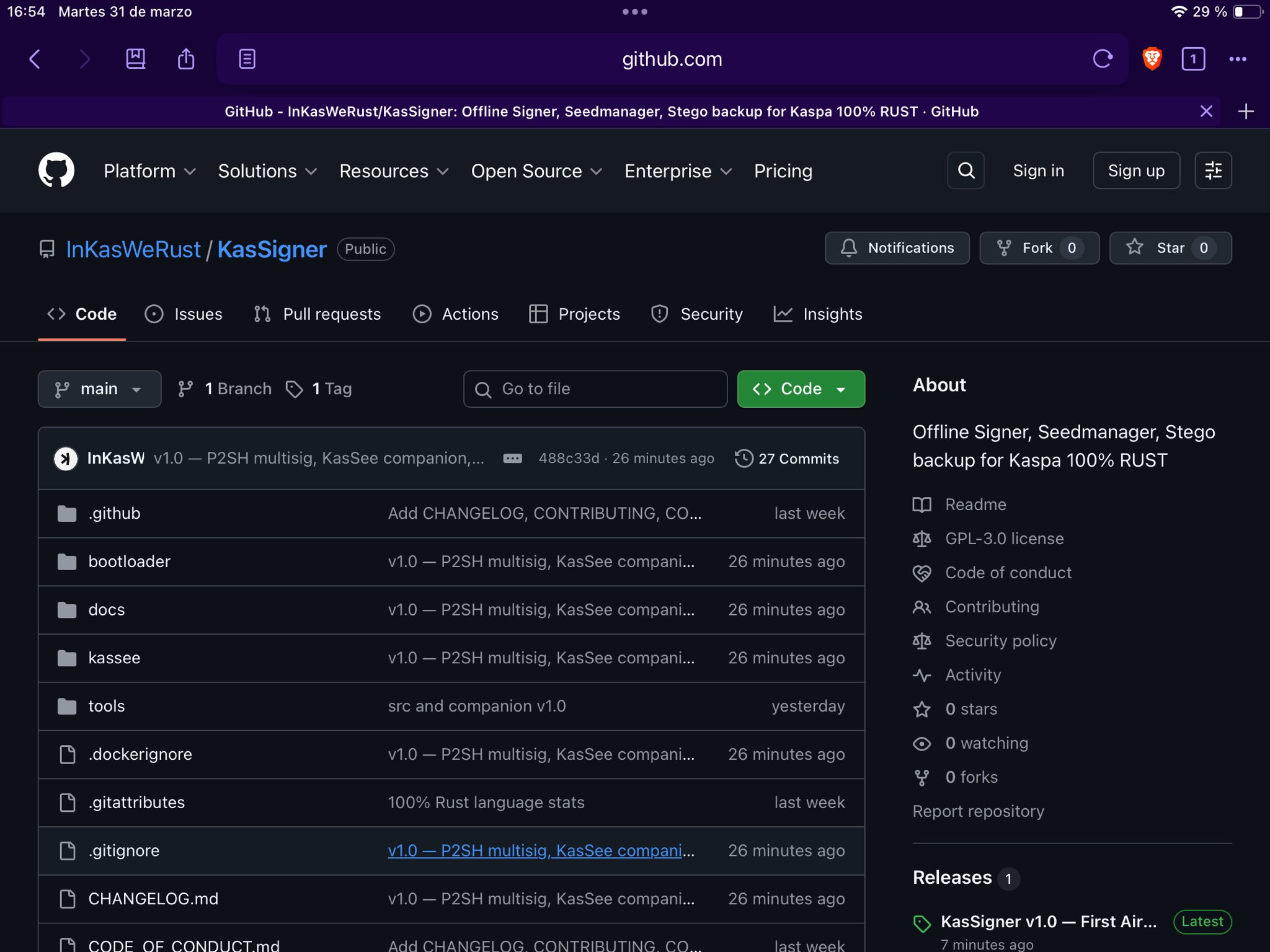The height and width of the screenshot is (952, 1270).
Task: Open the bookmarks icon
Action: coord(135,59)
